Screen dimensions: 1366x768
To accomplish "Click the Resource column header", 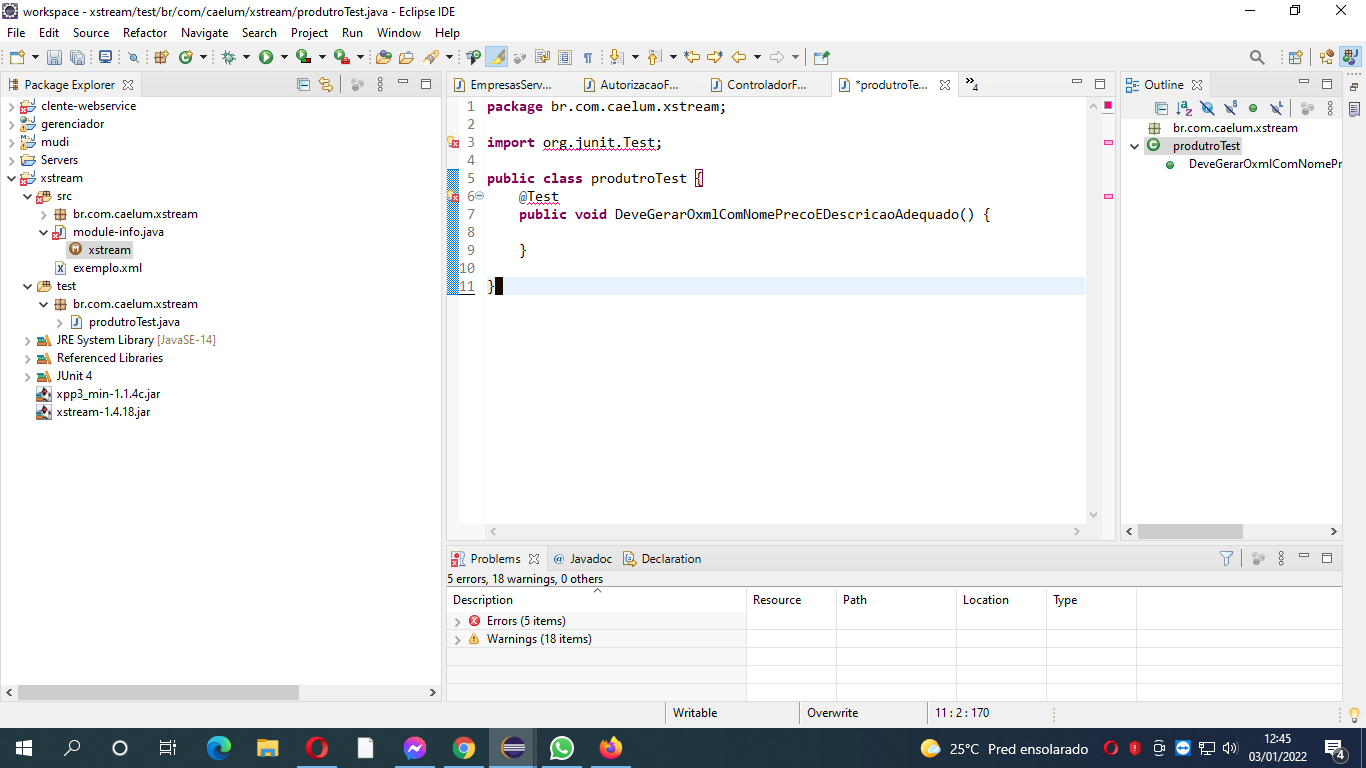I will click(x=791, y=600).
